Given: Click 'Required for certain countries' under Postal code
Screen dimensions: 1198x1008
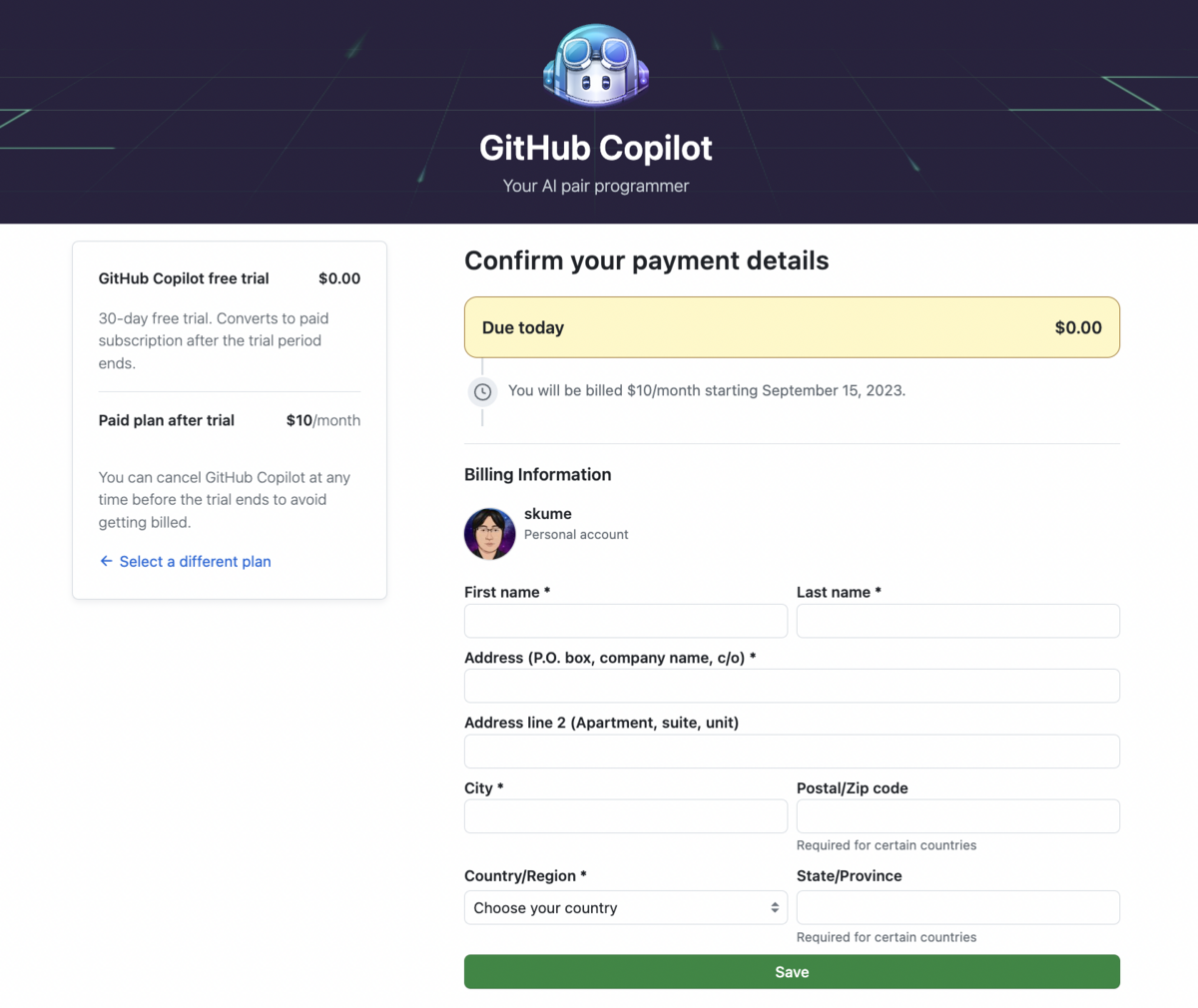Looking at the screenshot, I should pyautogui.click(x=887, y=845).
